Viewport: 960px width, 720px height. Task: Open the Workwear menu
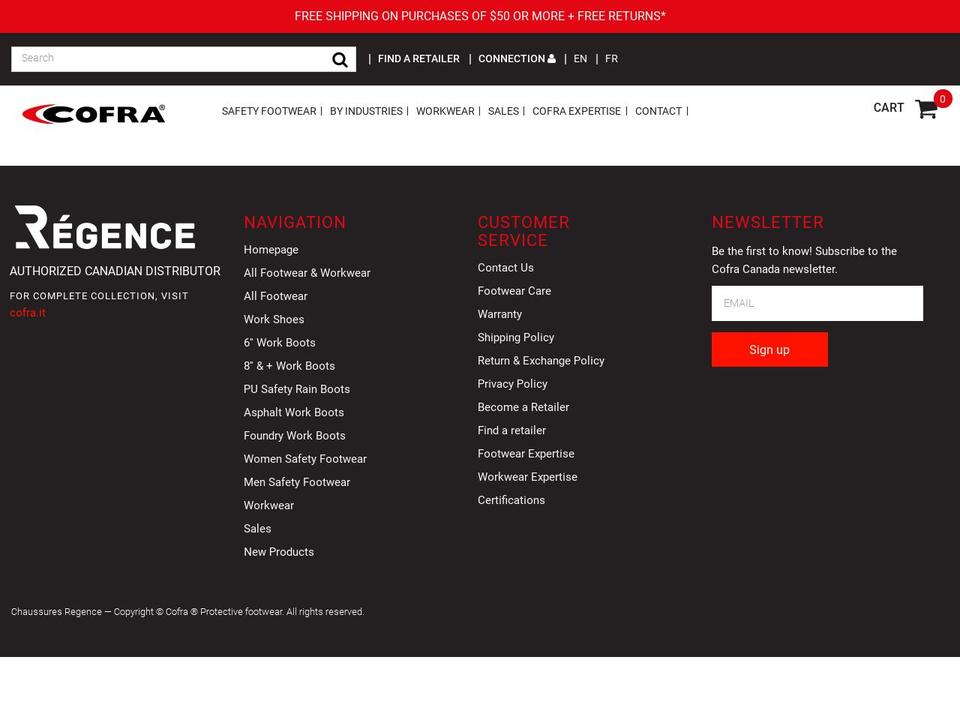click(x=445, y=111)
